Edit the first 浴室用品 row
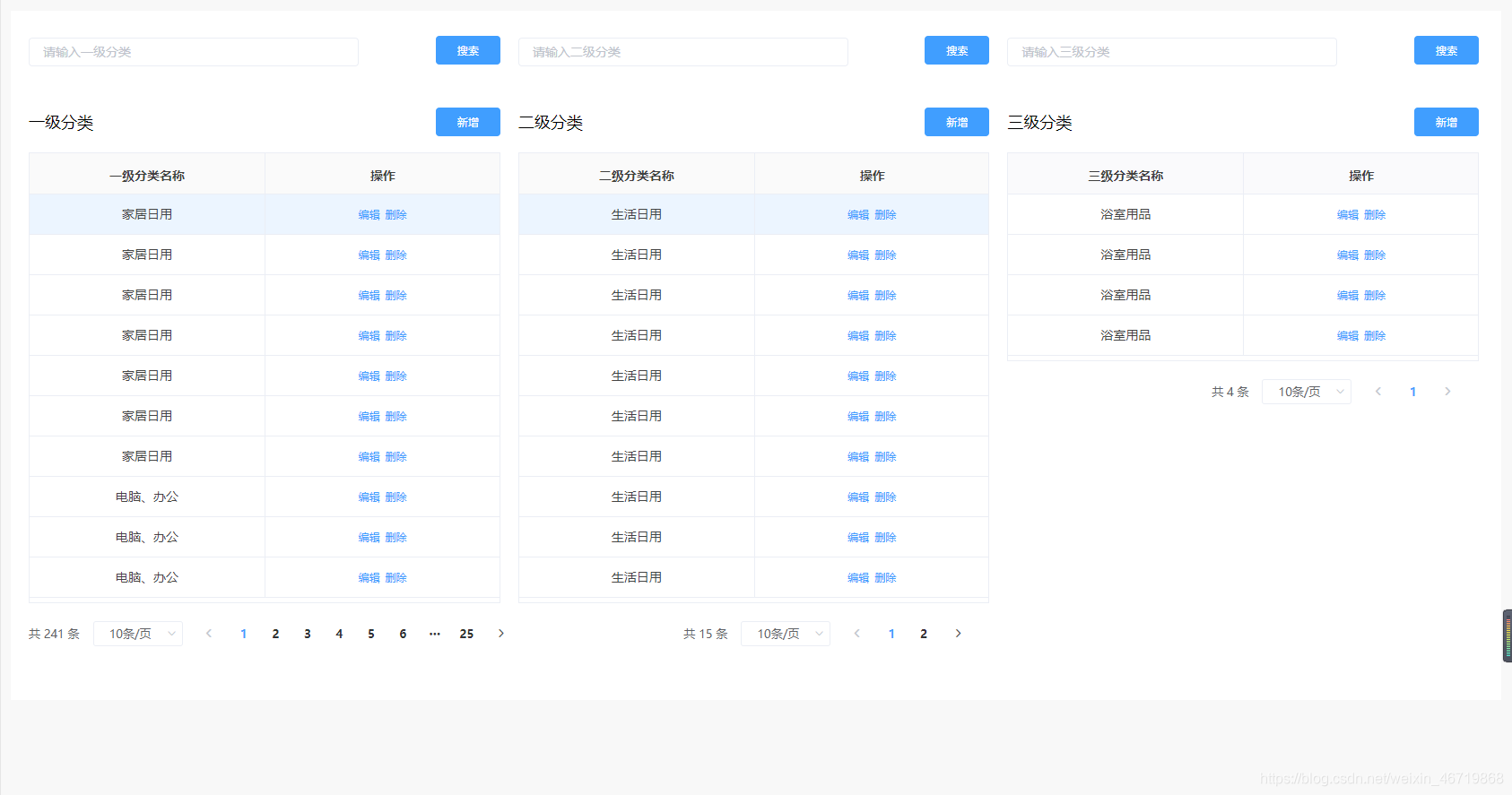The width and height of the screenshot is (1512, 795). tap(1348, 215)
